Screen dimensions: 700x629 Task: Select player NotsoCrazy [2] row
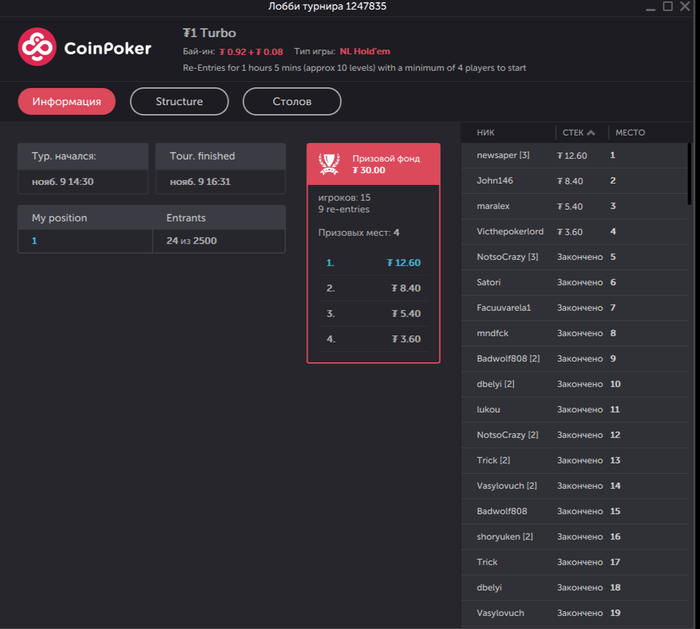[574, 435]
